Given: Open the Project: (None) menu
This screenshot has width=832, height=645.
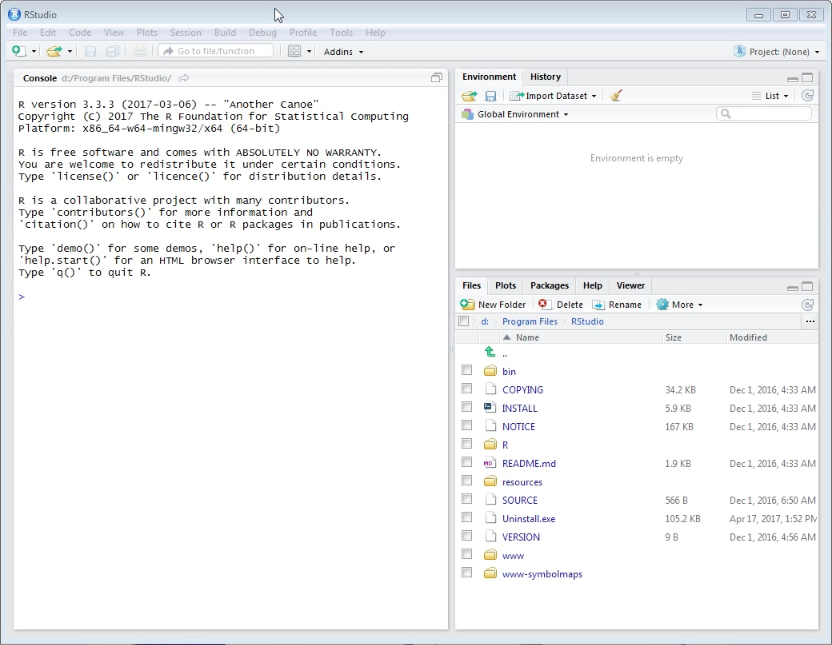Looking at the screenshot, I should pyautogui.click(x=777, y=51).
